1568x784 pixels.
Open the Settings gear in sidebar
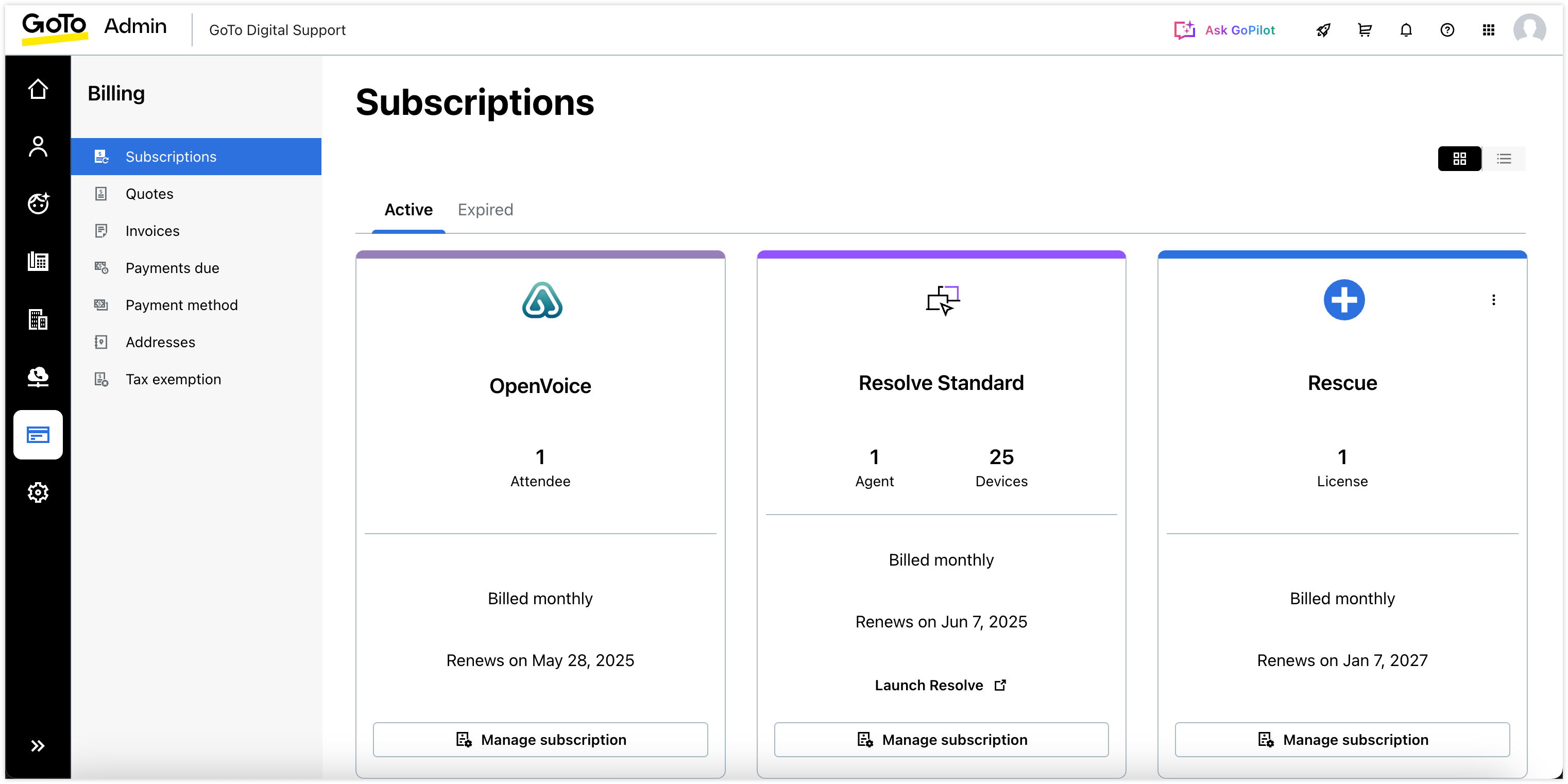tap(38, 492)
